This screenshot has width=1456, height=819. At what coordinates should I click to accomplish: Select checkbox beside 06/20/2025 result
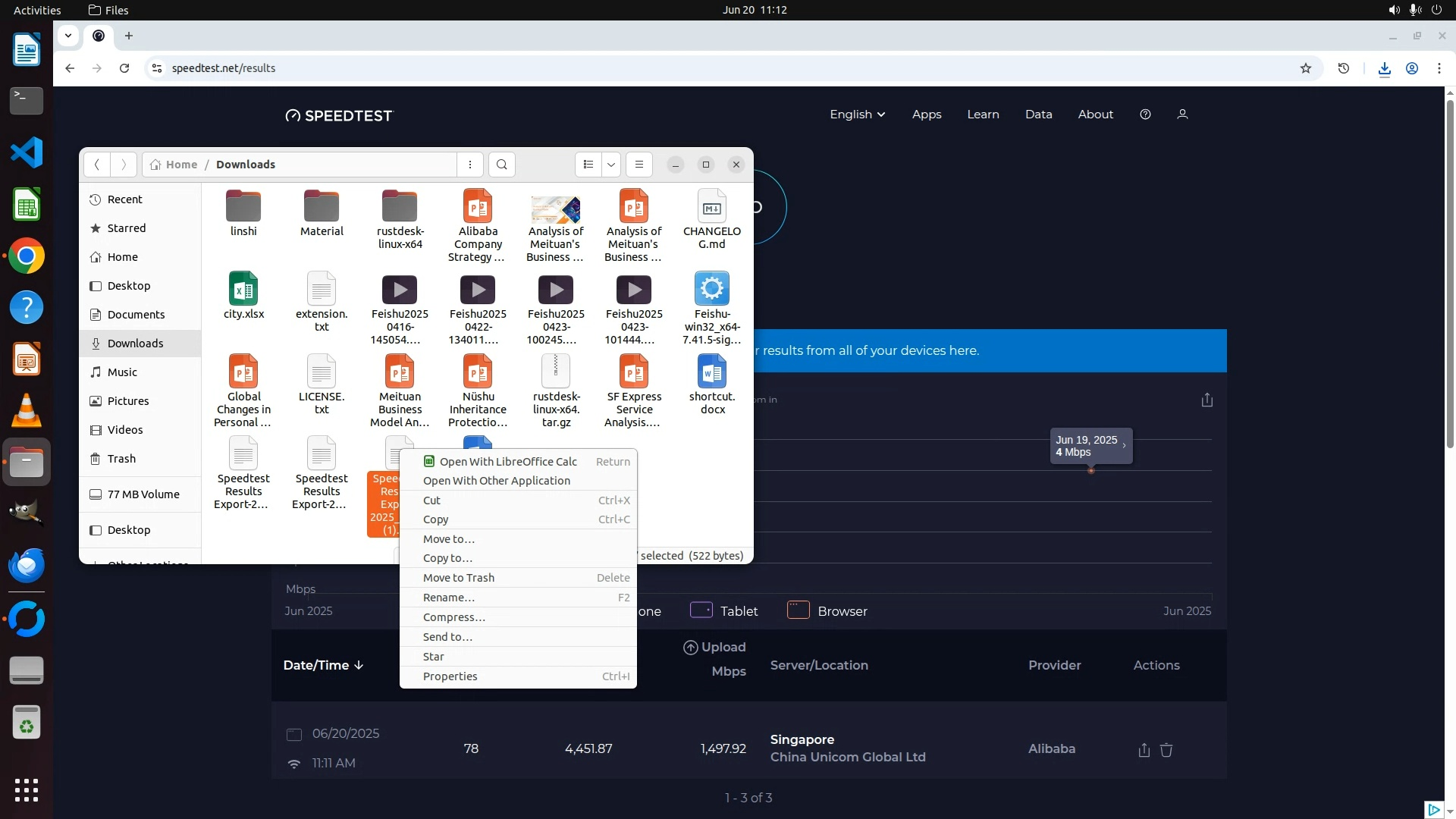[294, 734]
